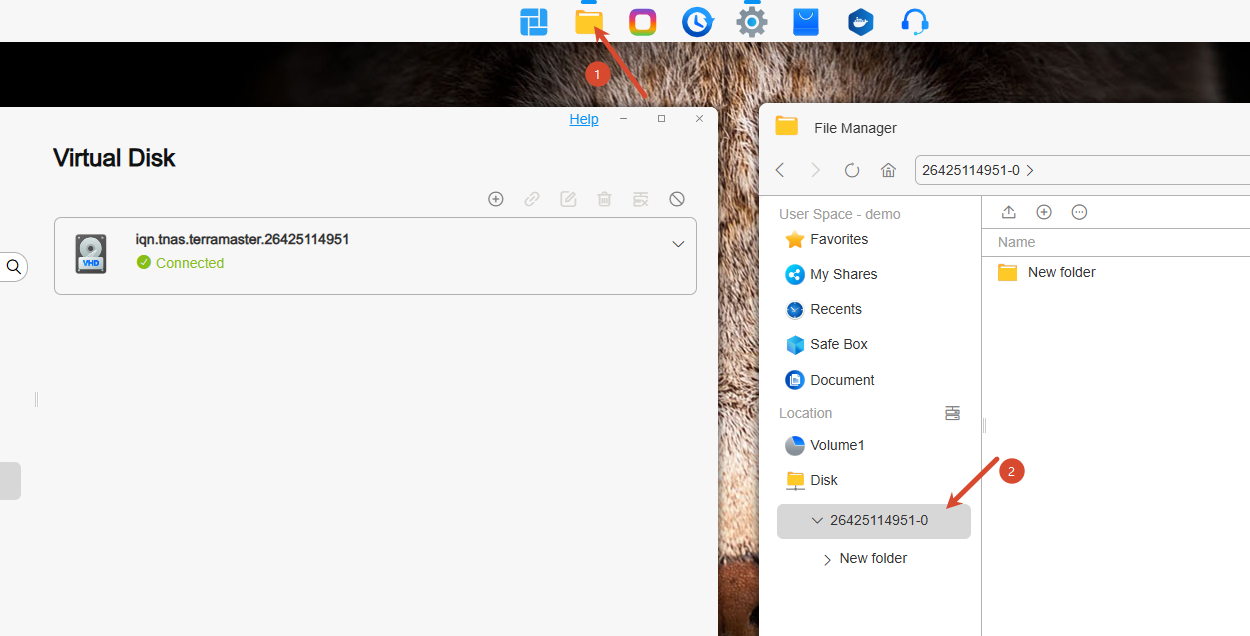Expand the iqn.tnas.terramaster disk entry chevron
The image size is (1250, 636).
coord(678,244)
